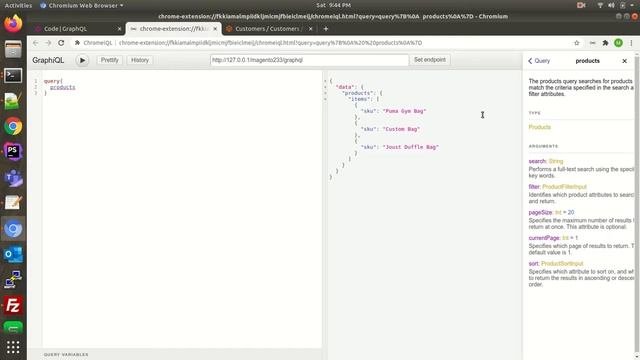This screenshot has height=360, width=640.
Task: Close the products documentation panel
Action: coord(624,61)
